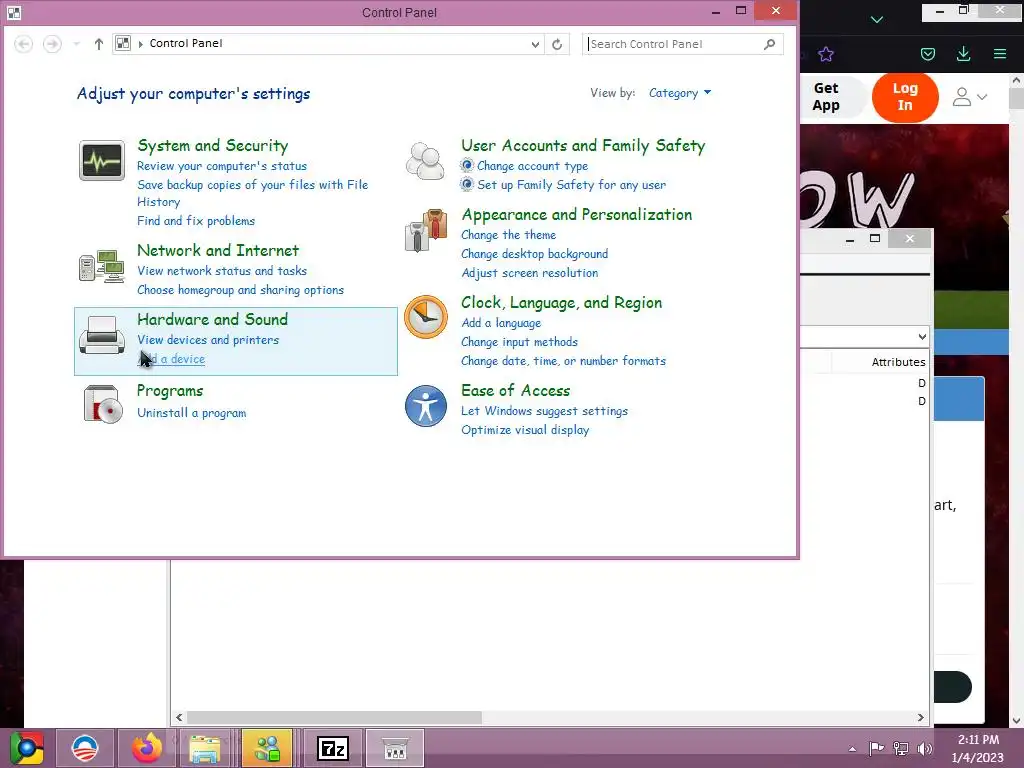Open System and Security category
The height and width of the screenshot is (768, 1024).
tap(212, 146)
